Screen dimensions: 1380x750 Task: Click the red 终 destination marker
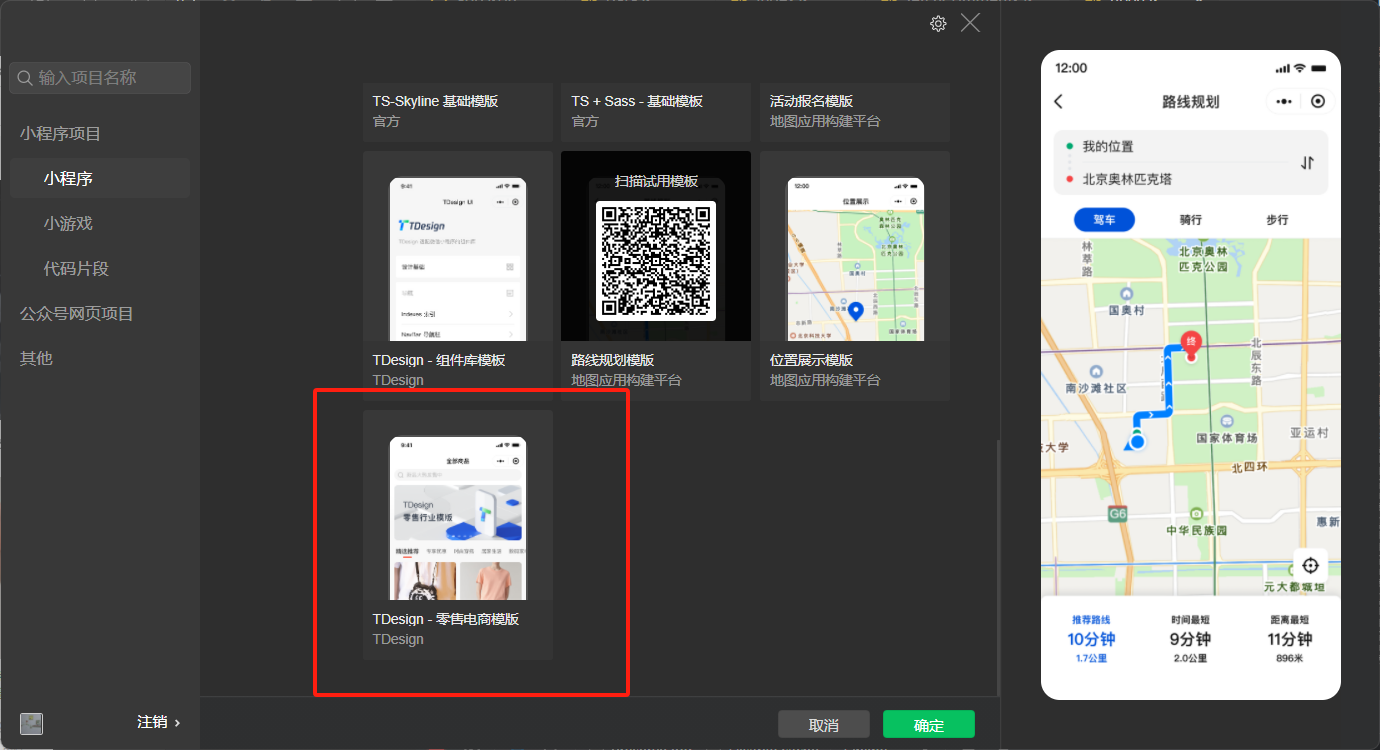click(x=1191, y=343)
